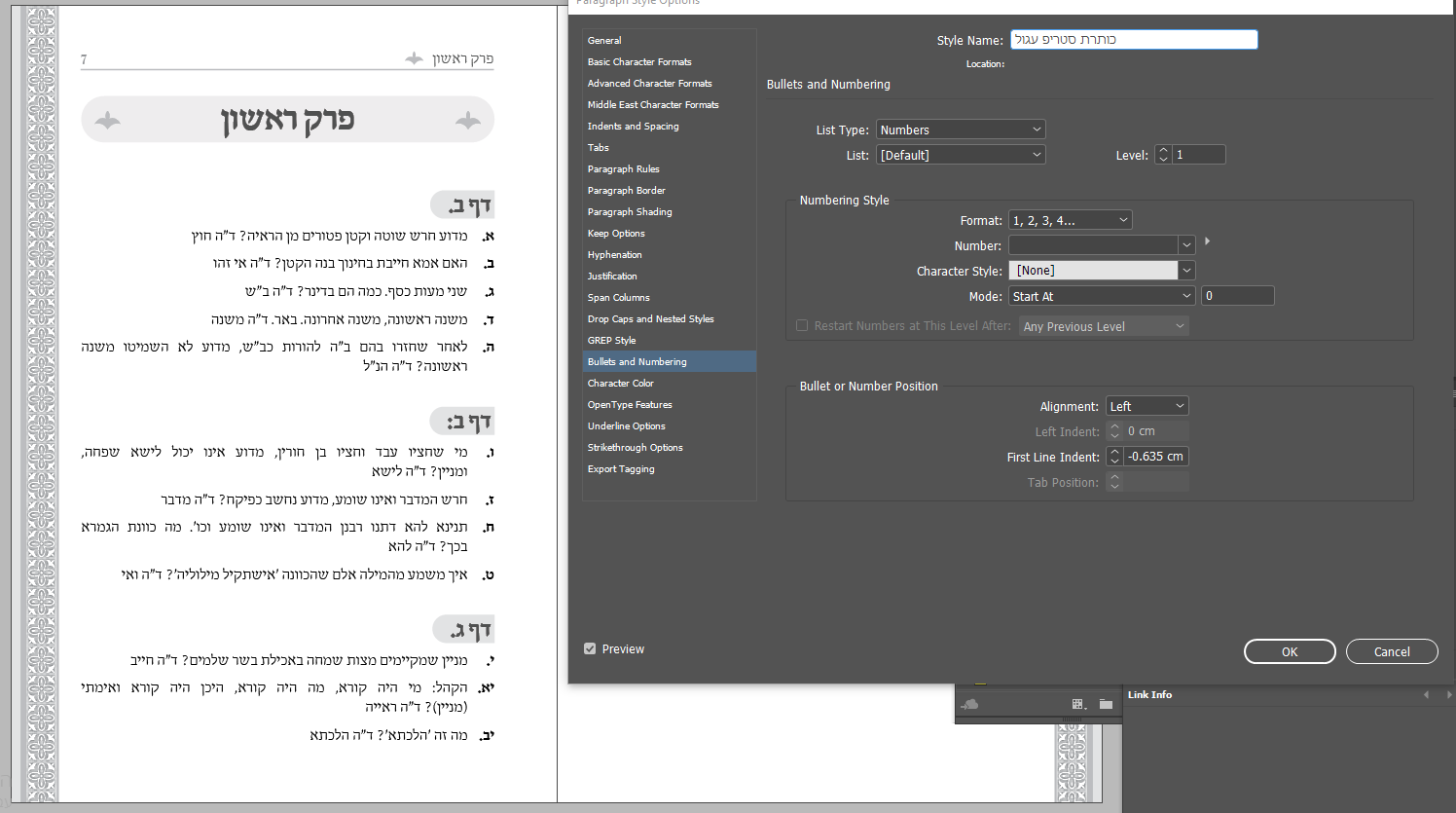Click the add-to-CC-library cloud icon
Viewport: 1456px width, 813px height.
click(x=969, y=704)
